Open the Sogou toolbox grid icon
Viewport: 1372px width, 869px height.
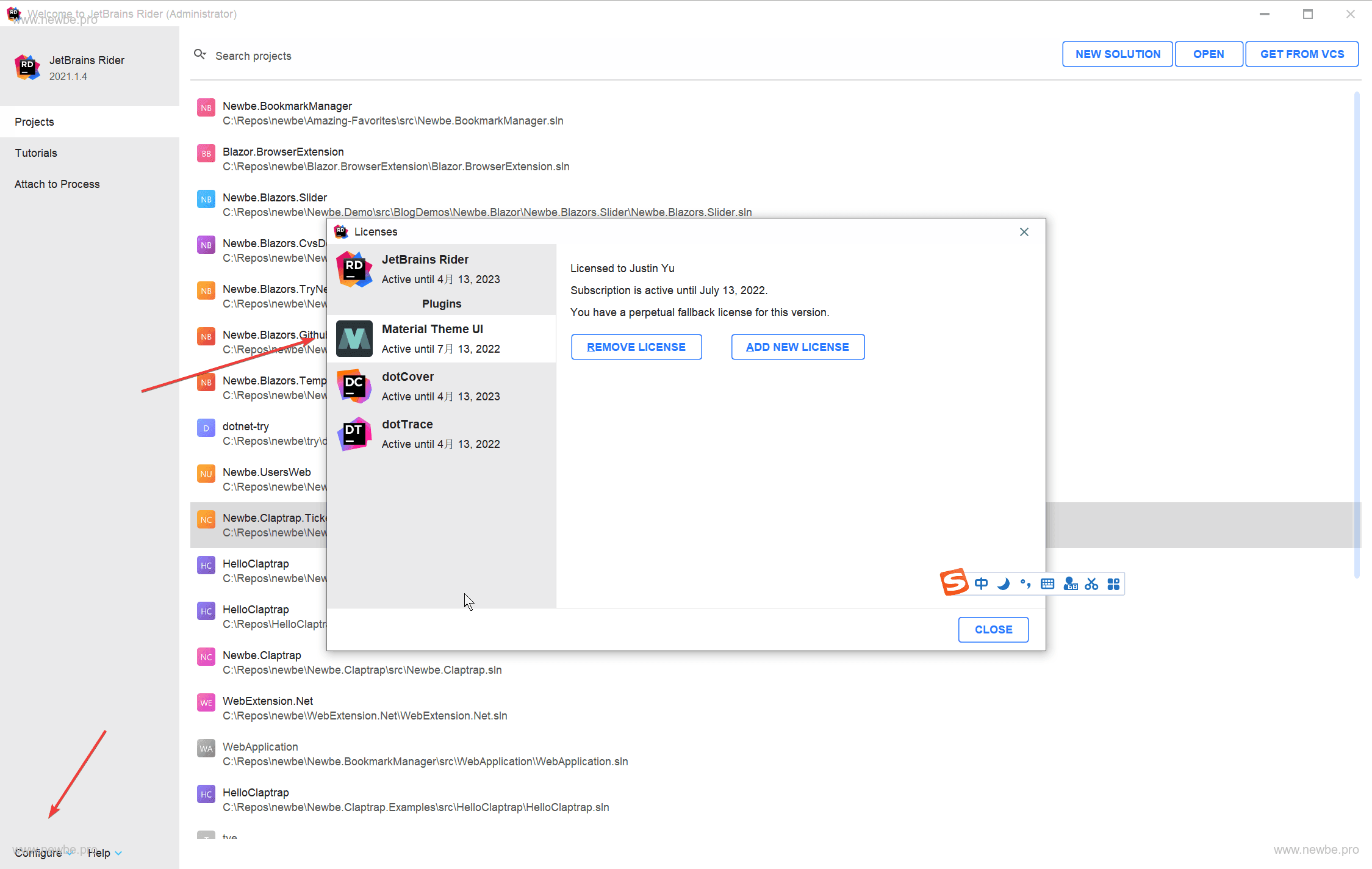(1113, 584)
